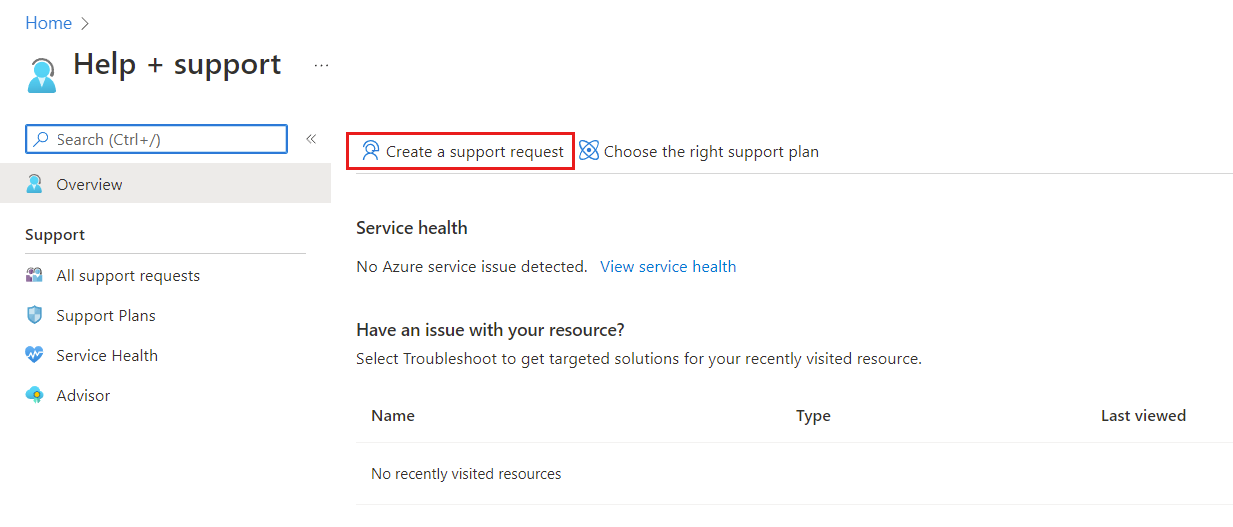
Task: Click the Service health heading
Action: coord(412,228)
